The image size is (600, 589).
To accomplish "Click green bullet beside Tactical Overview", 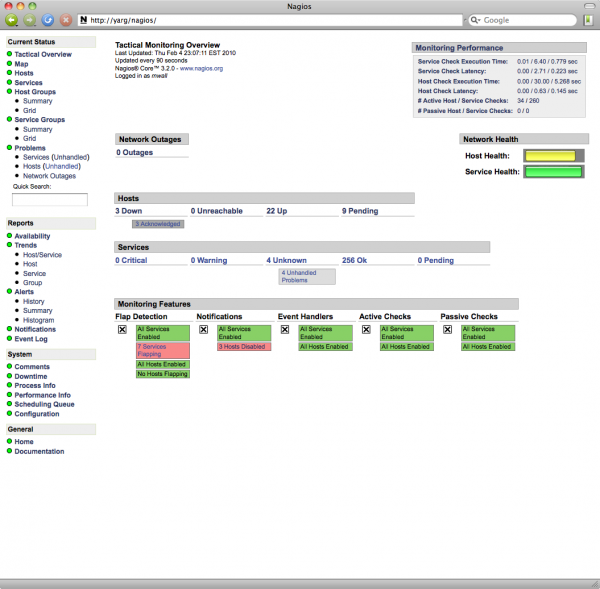I will click(x=9, y=54).
